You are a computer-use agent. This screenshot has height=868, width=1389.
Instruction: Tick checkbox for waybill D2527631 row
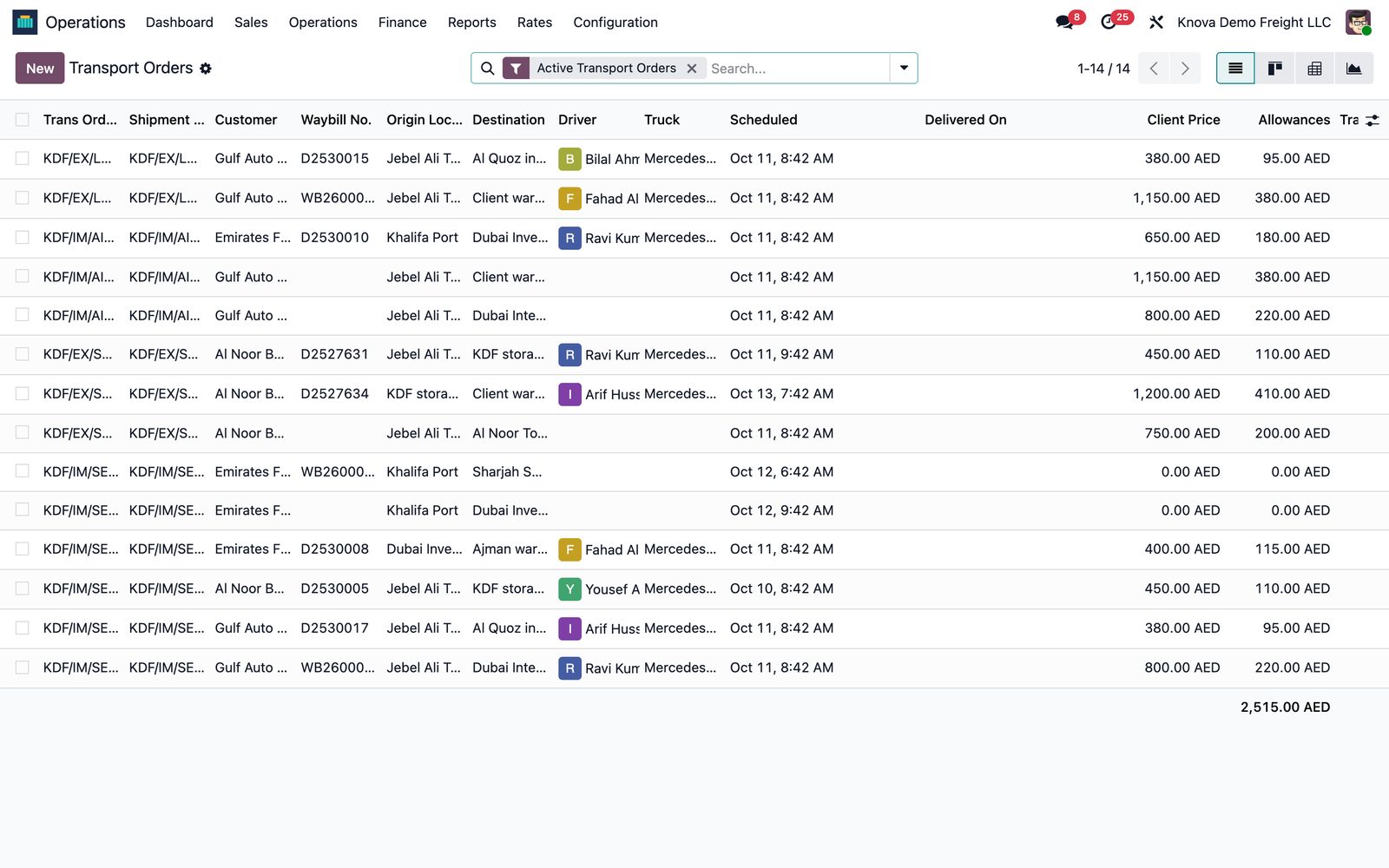[23, 354]
